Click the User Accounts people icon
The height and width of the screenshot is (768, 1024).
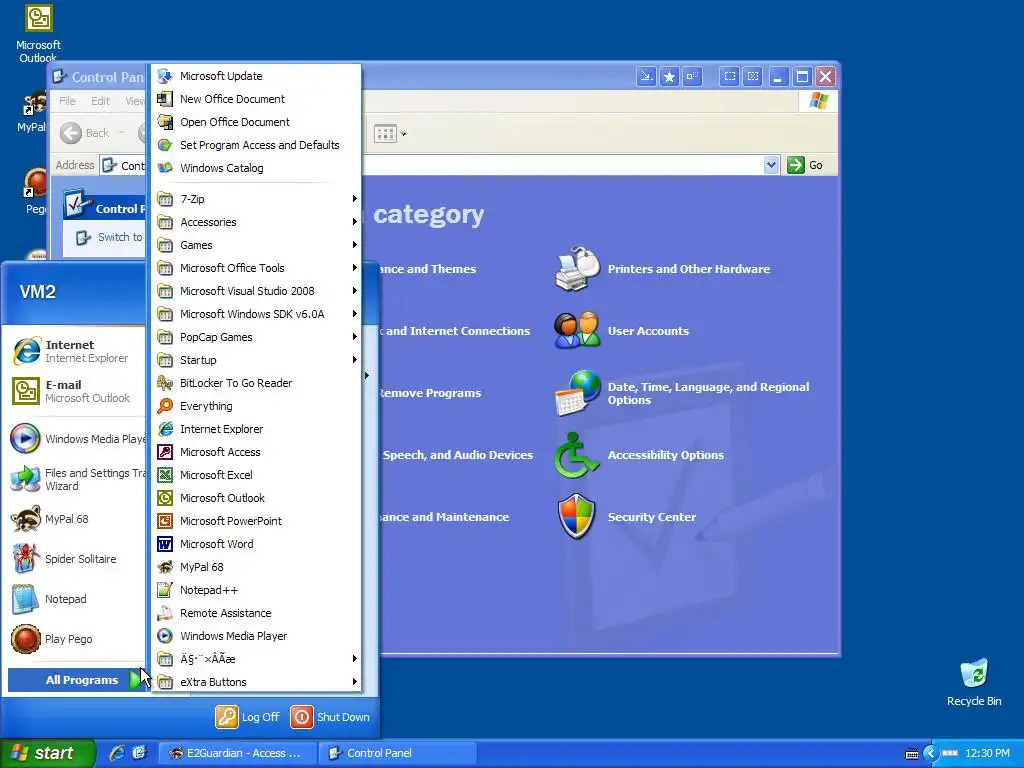577,330
